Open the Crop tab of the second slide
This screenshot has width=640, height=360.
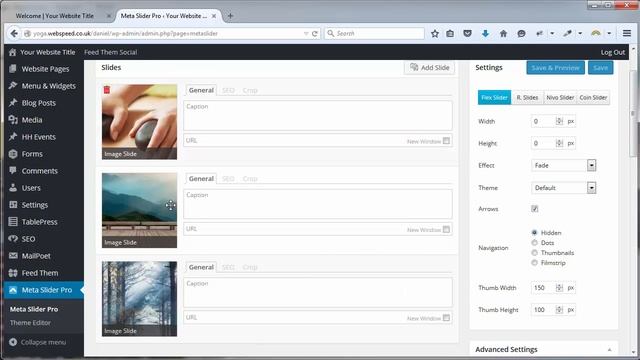click(250, 179)
